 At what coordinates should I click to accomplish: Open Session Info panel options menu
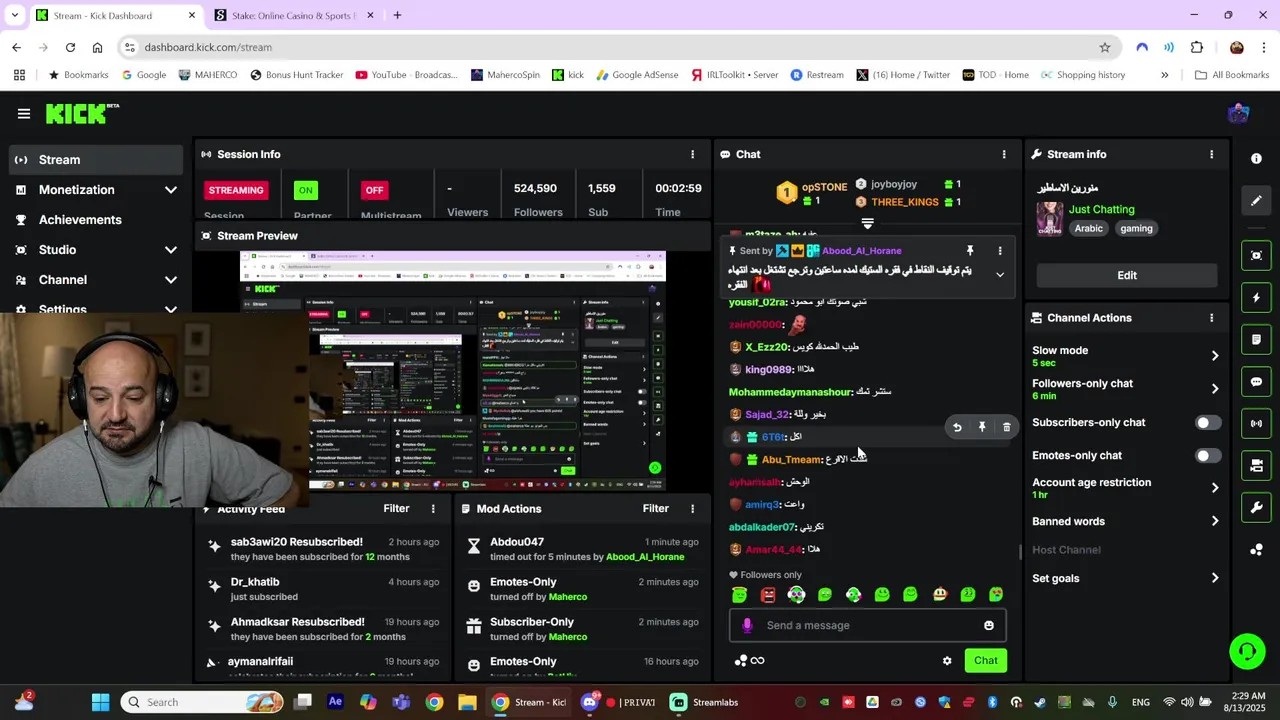(692, 154)
